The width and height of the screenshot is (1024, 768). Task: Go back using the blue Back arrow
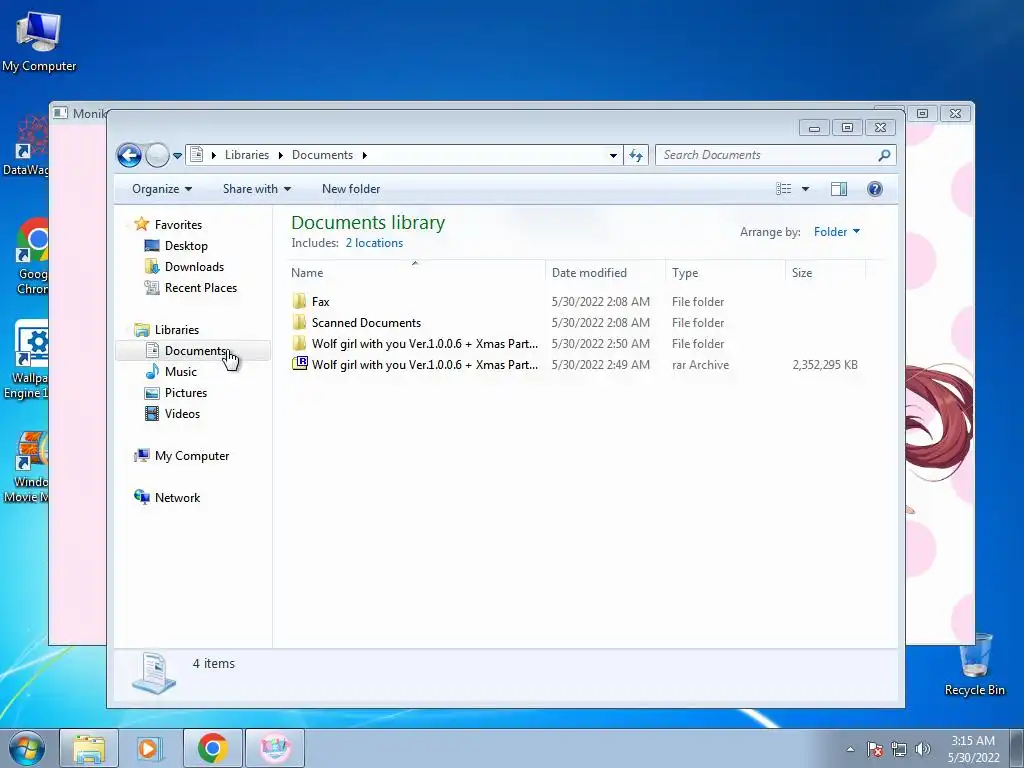(x=129, y=155)
